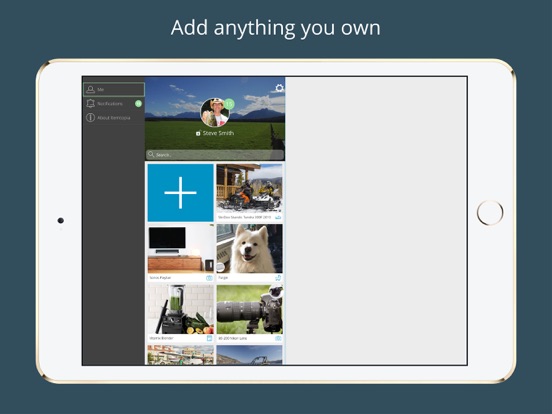Image resolution: width=552 pixels, height=414 pixels.
Task: Click the category icon under snowmobile item
Action: [x=278, y=218]
